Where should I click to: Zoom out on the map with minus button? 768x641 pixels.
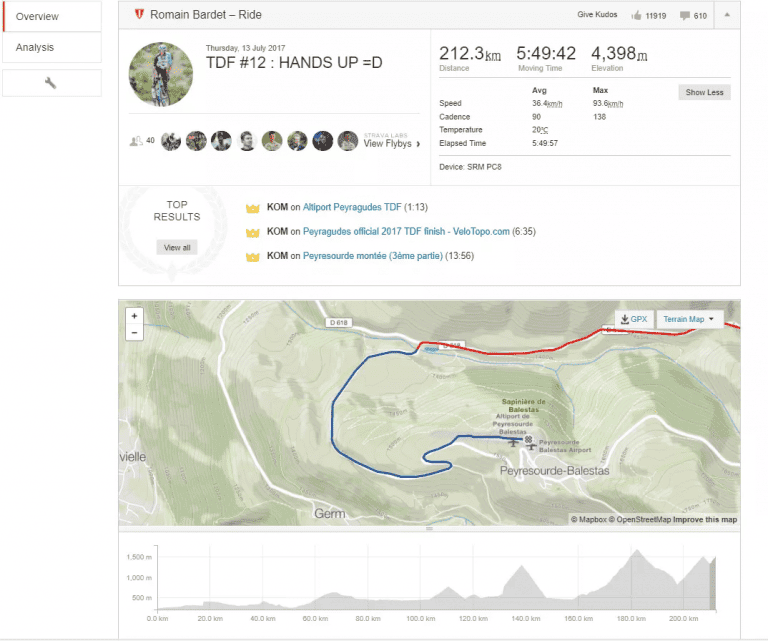click(135, 332)
